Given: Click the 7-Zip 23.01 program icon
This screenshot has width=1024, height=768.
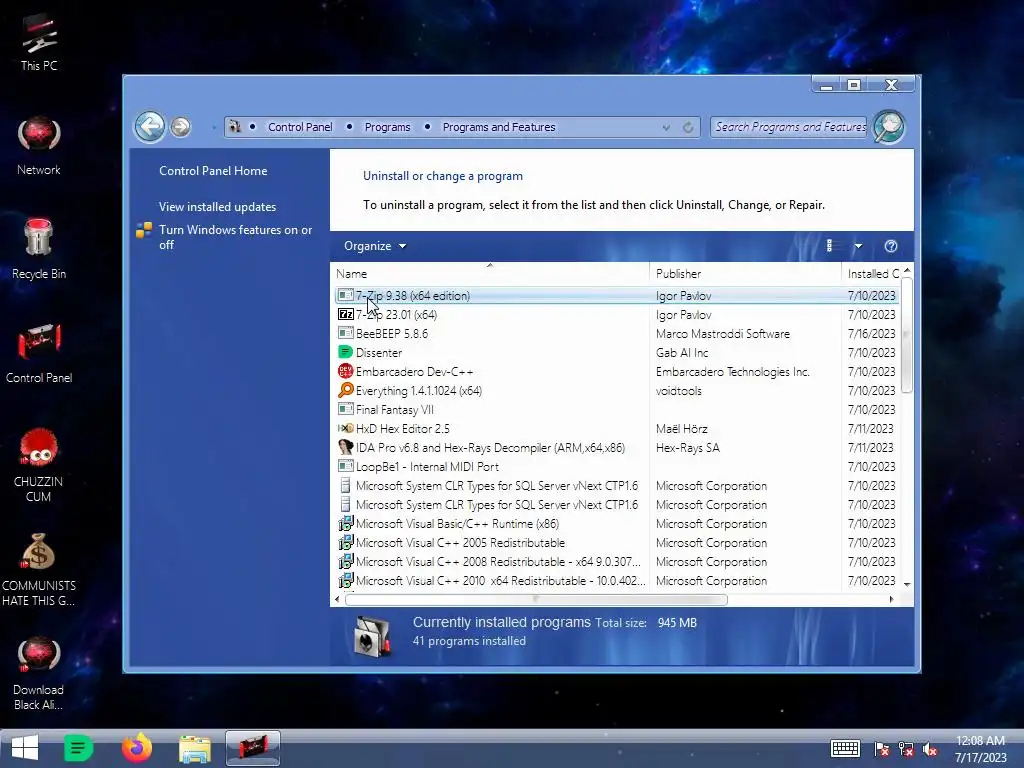Looking at the screenshot, I should click(x=345, y=314).
